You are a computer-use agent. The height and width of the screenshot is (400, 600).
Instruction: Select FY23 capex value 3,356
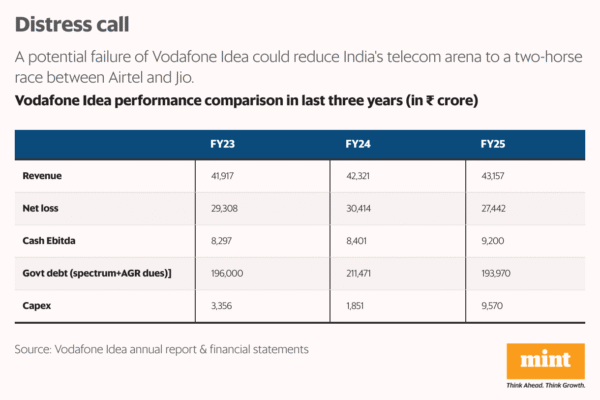[x=221, y=305]
